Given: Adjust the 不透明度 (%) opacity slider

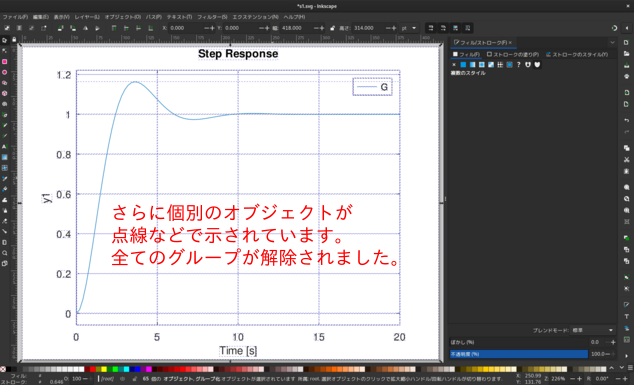Looking at the screenshot, I should click(519, 354).
